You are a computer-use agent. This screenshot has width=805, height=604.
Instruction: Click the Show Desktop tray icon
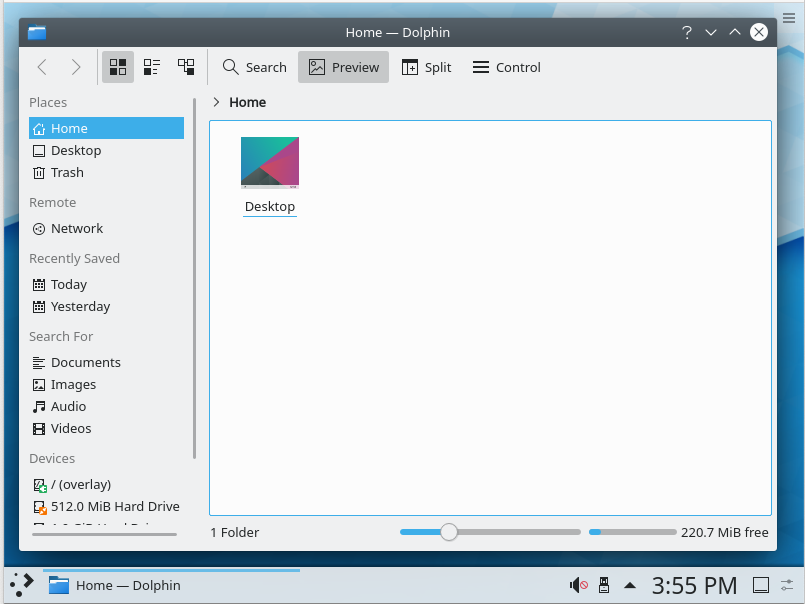pos(760,585)
